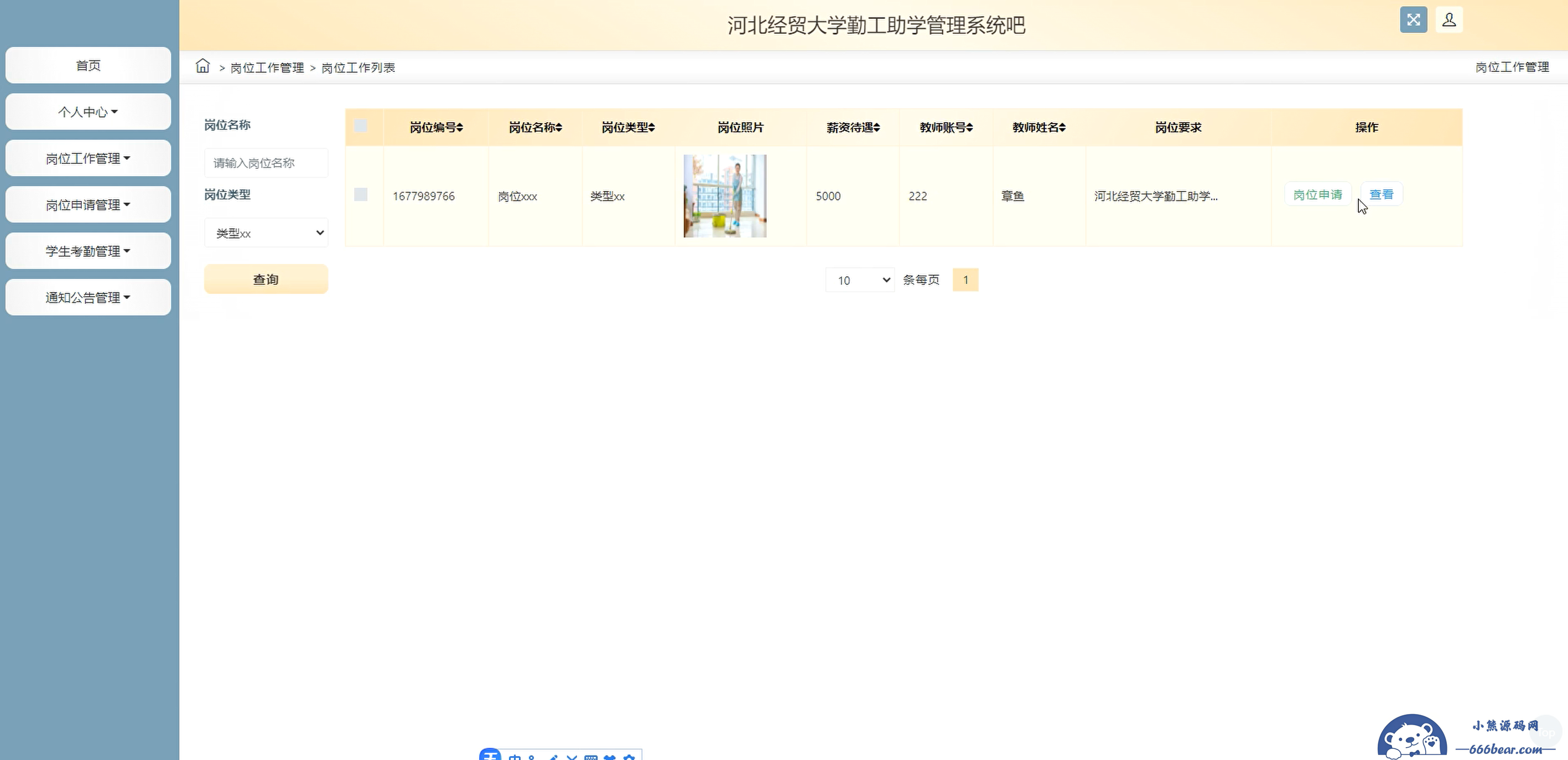Click the home icon in breadcrumb
This screenshot has height=760, width=1568.
[x=203, y=66]
